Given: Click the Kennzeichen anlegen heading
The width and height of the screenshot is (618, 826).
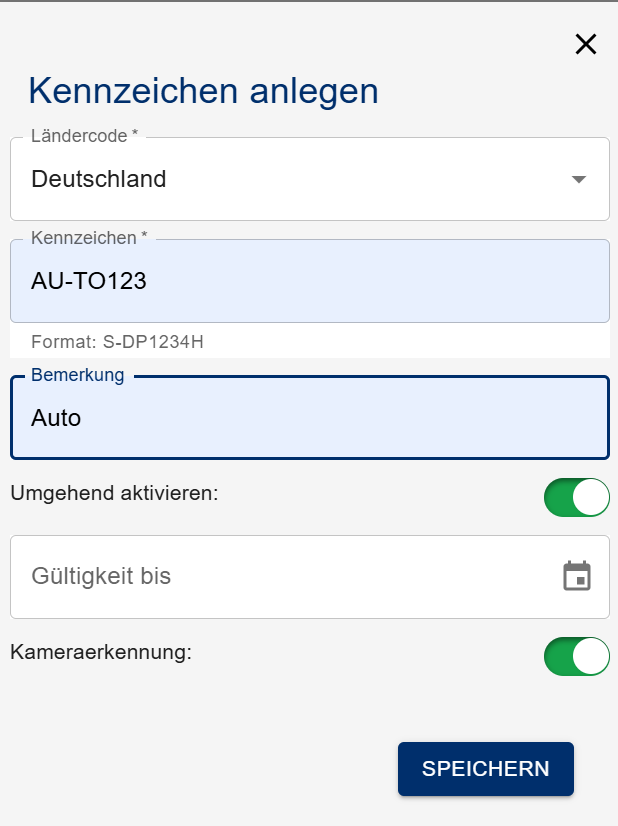Looking at the screenshot, I should click(203, 90).
